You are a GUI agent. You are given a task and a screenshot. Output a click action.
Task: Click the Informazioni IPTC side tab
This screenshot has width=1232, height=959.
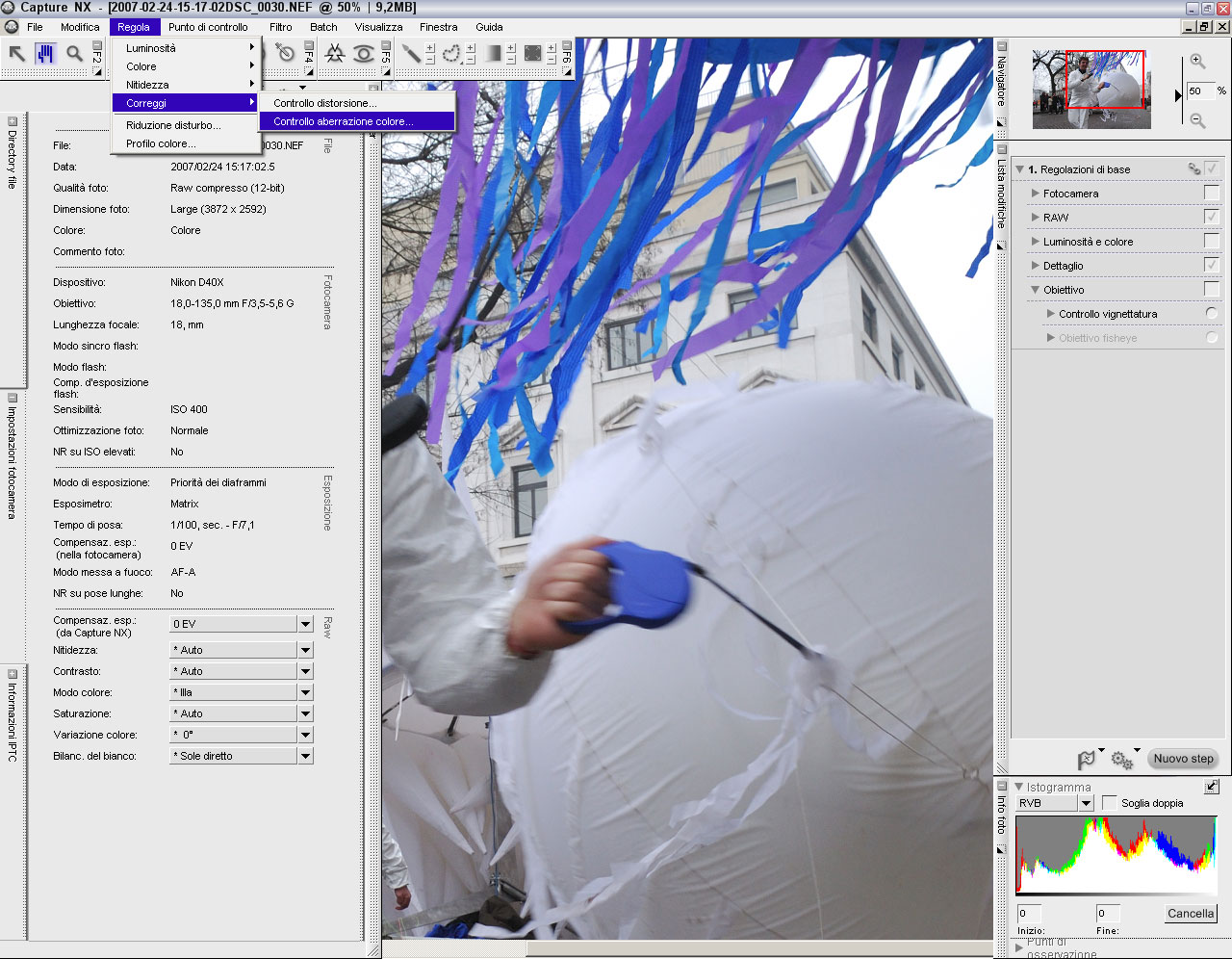pos(13,722)
